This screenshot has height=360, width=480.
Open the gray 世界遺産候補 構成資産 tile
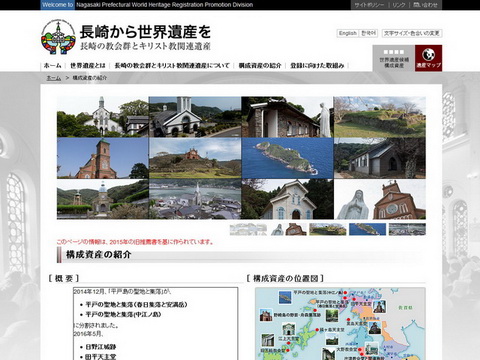click(x=394, y=58)
